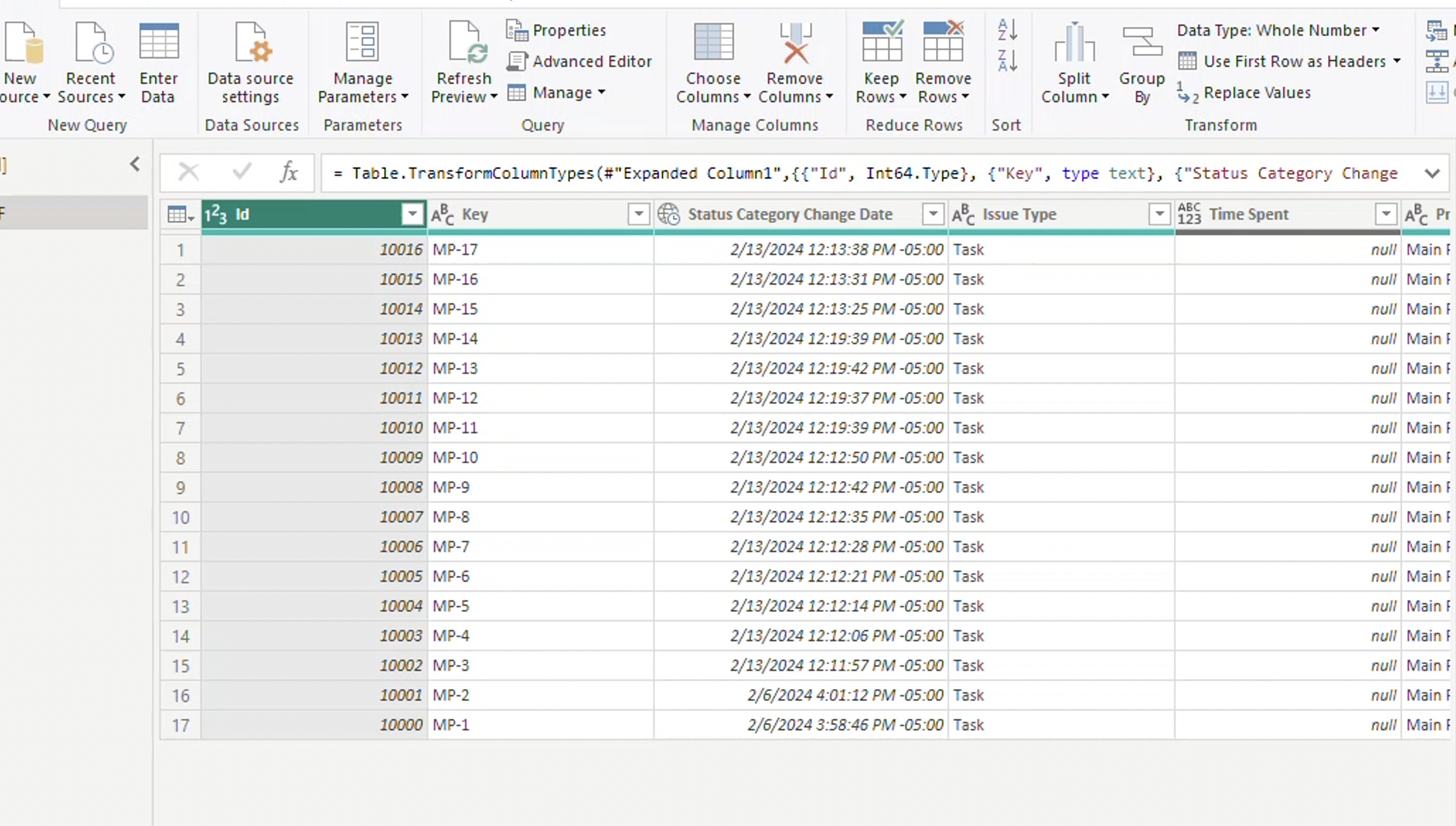Click Key column ABC type icon
The image size is (1456, 826).
(x=443, y=215)
